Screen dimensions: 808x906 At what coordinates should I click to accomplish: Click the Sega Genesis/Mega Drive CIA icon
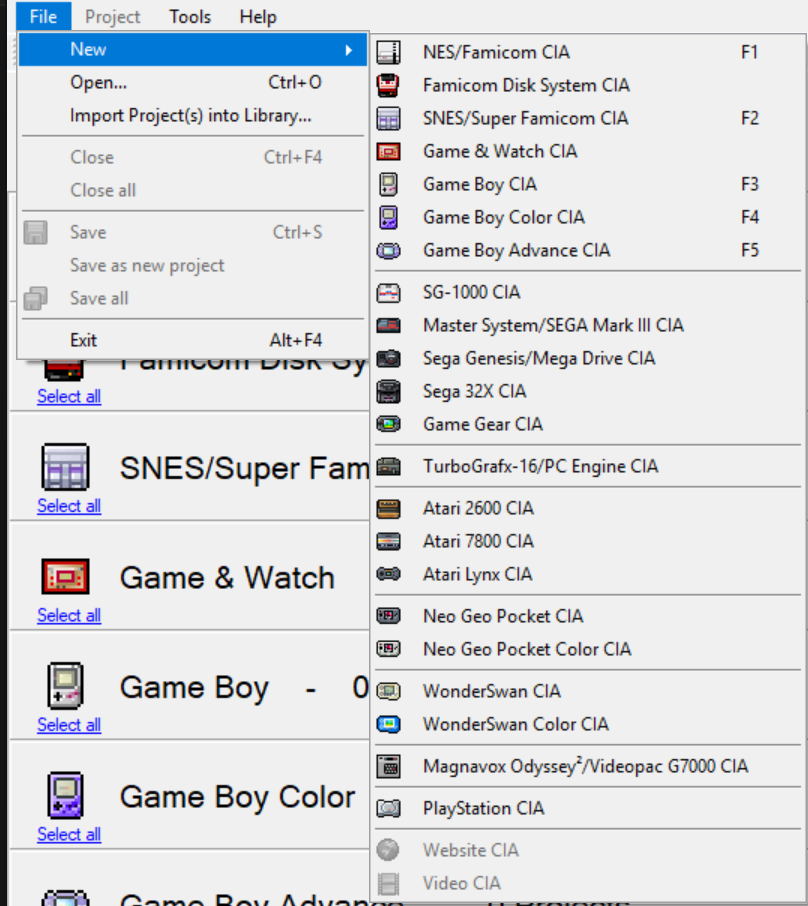click(x=388, y=358)
